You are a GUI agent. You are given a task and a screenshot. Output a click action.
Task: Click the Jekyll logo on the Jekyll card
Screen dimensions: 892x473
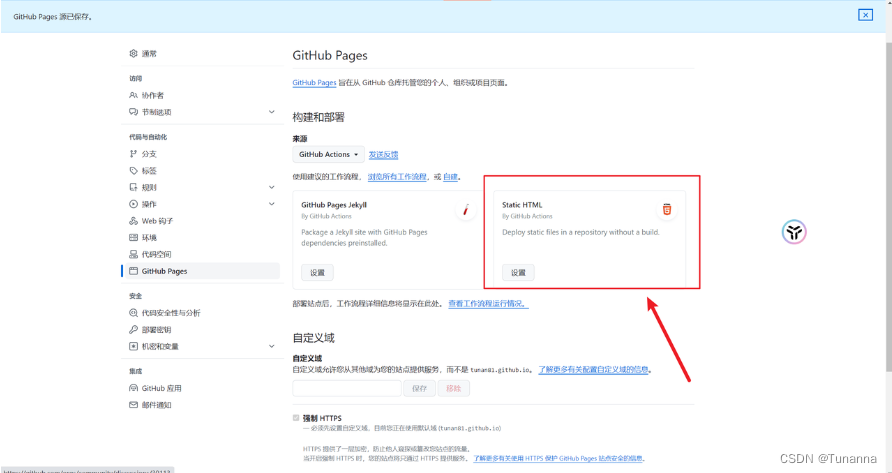(466, 210)
